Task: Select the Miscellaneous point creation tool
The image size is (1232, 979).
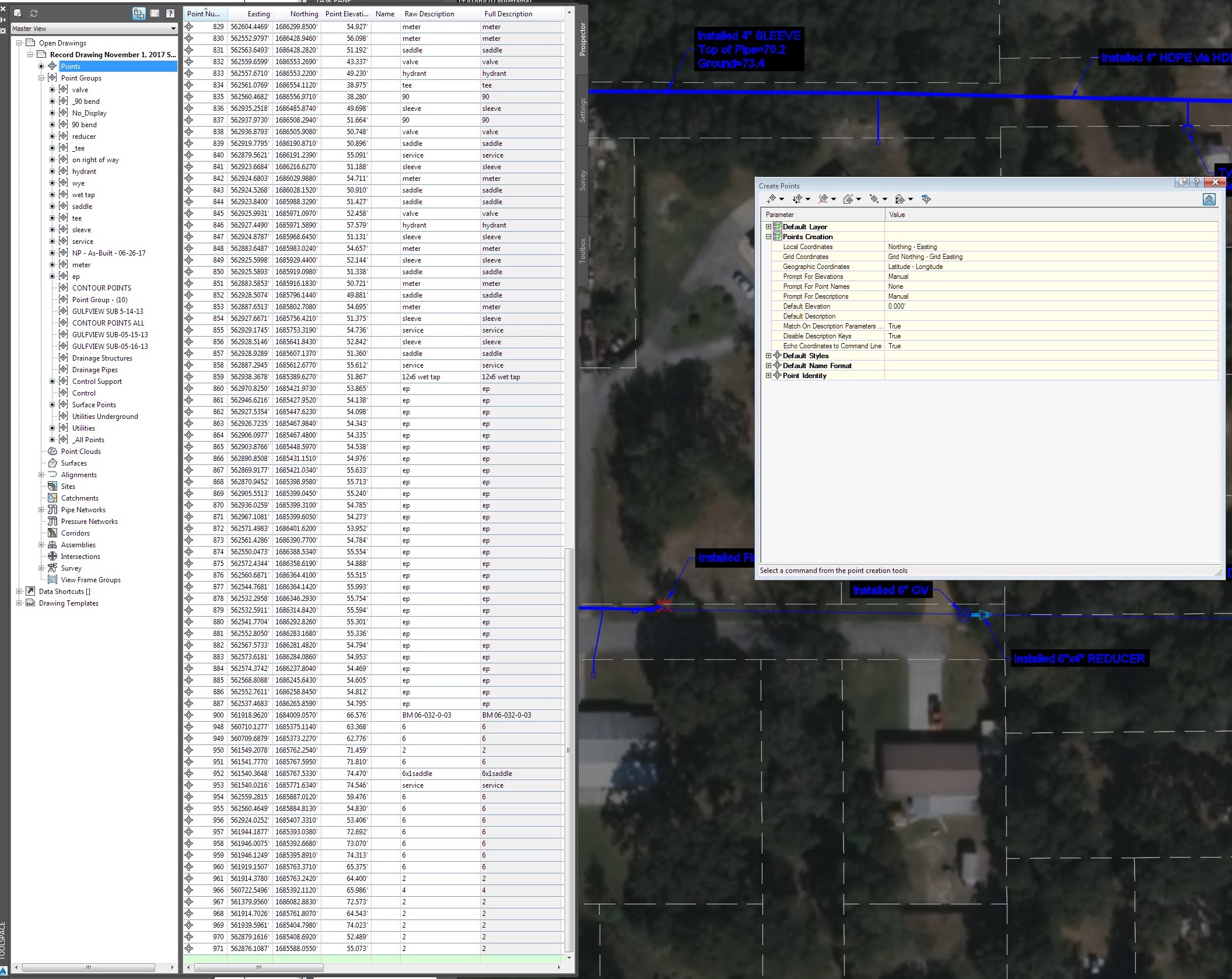Action: coord(772,199)
